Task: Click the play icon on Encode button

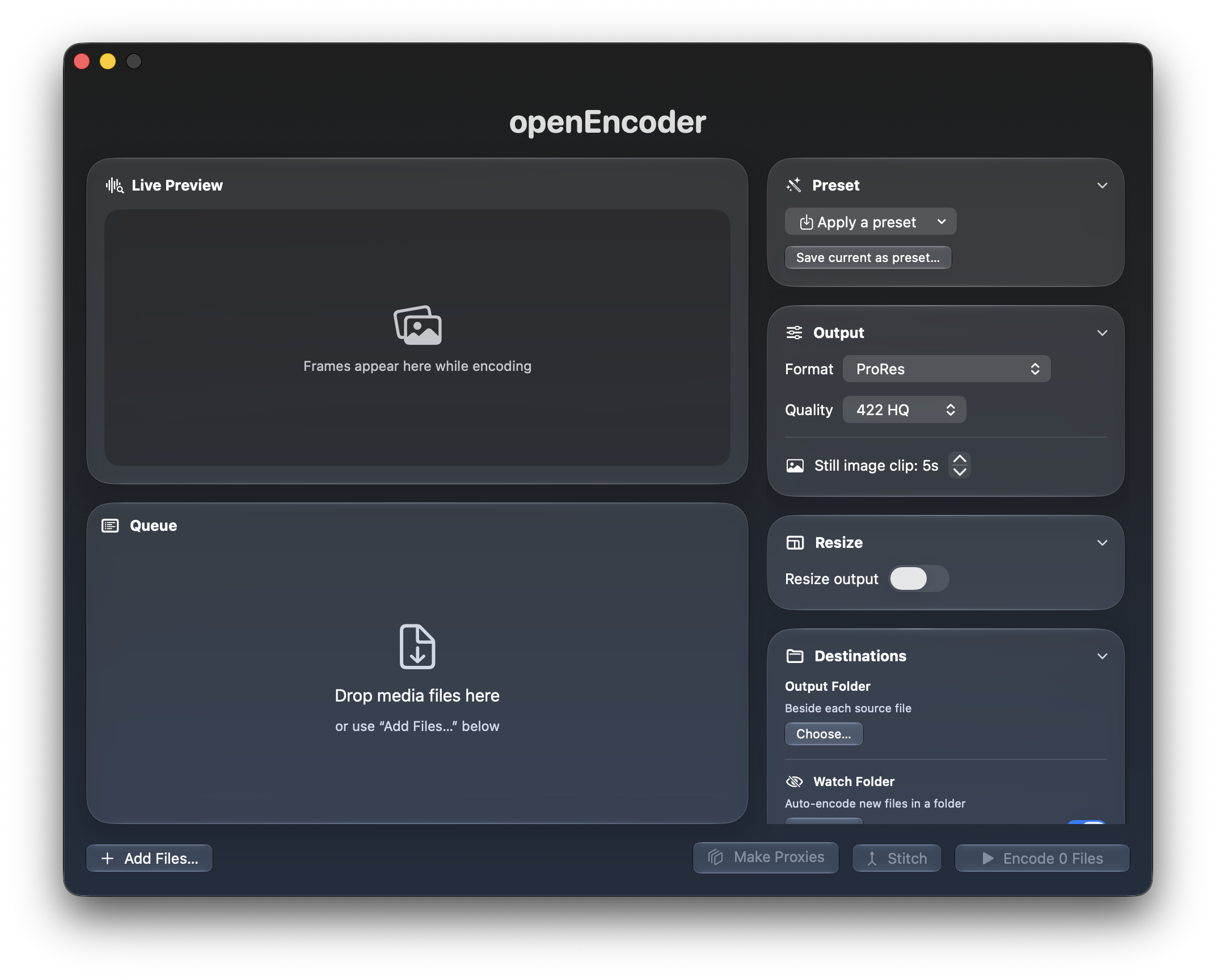Action: click(987, 859)
